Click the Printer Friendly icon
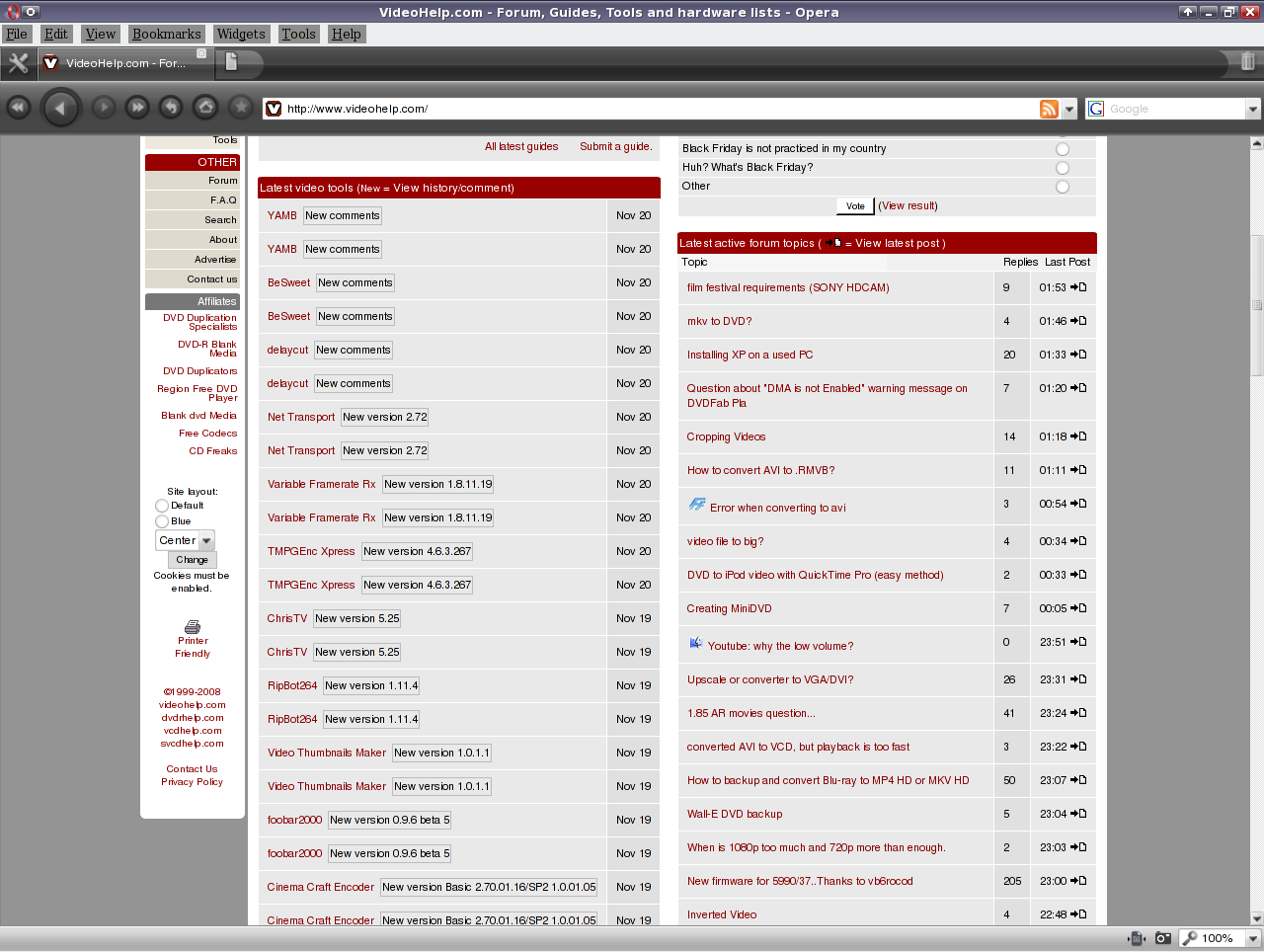Image resolution: width=1264 pixels, height=952 pixels. coord(193,627)
